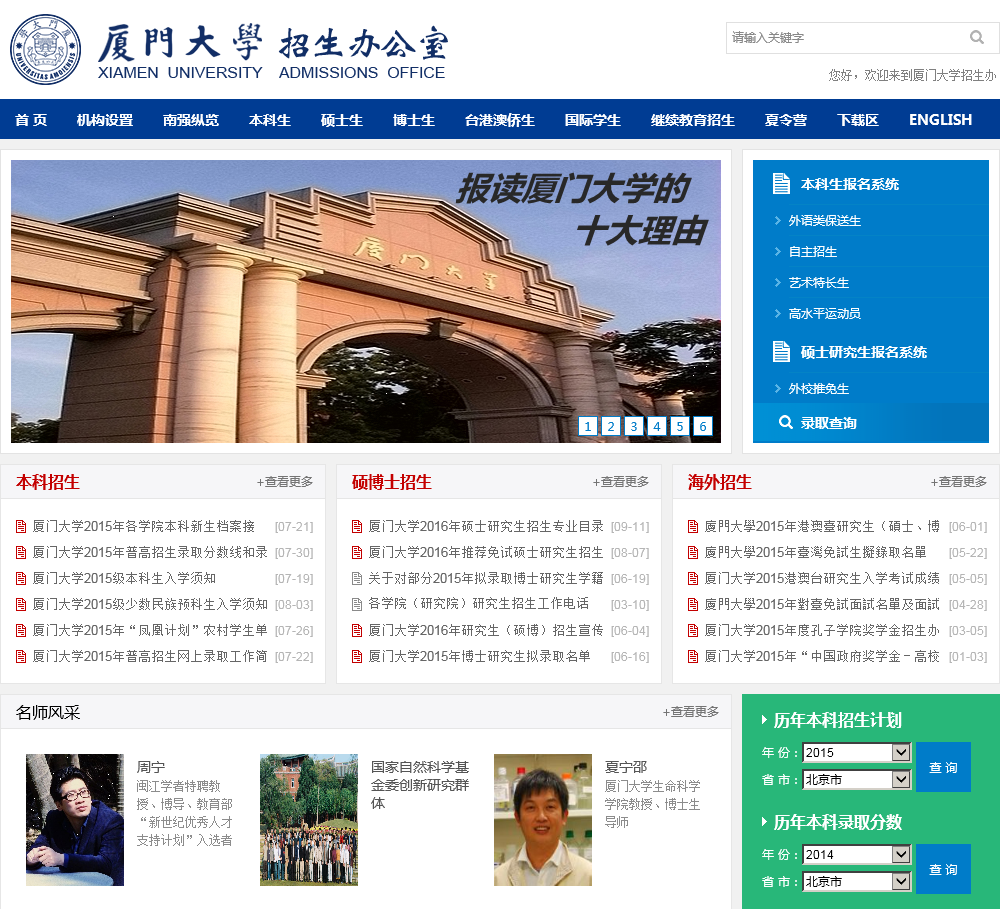The height and width of the screenshot is (909, 1000).
Task: Click document icon beside 本科生报名系统
Action: pos(781,184)
